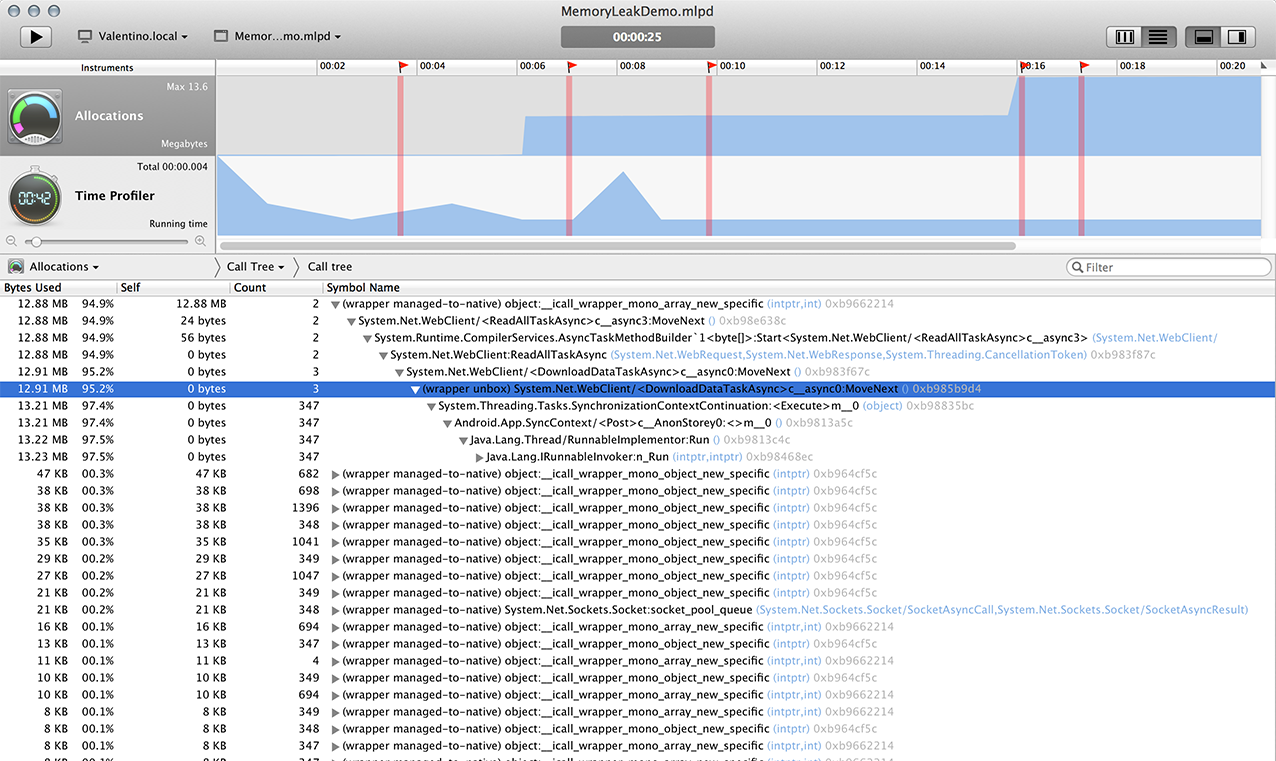This screenshot has height=761, width=1276.
Task: Click the flag marker near 00:17
Action: tap(1084, 67)
